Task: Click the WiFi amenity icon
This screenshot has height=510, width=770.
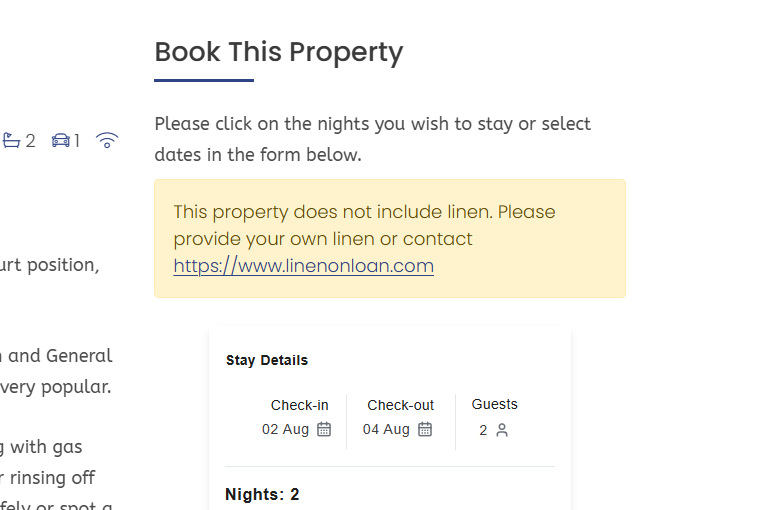Action: (x=107, y=141)
